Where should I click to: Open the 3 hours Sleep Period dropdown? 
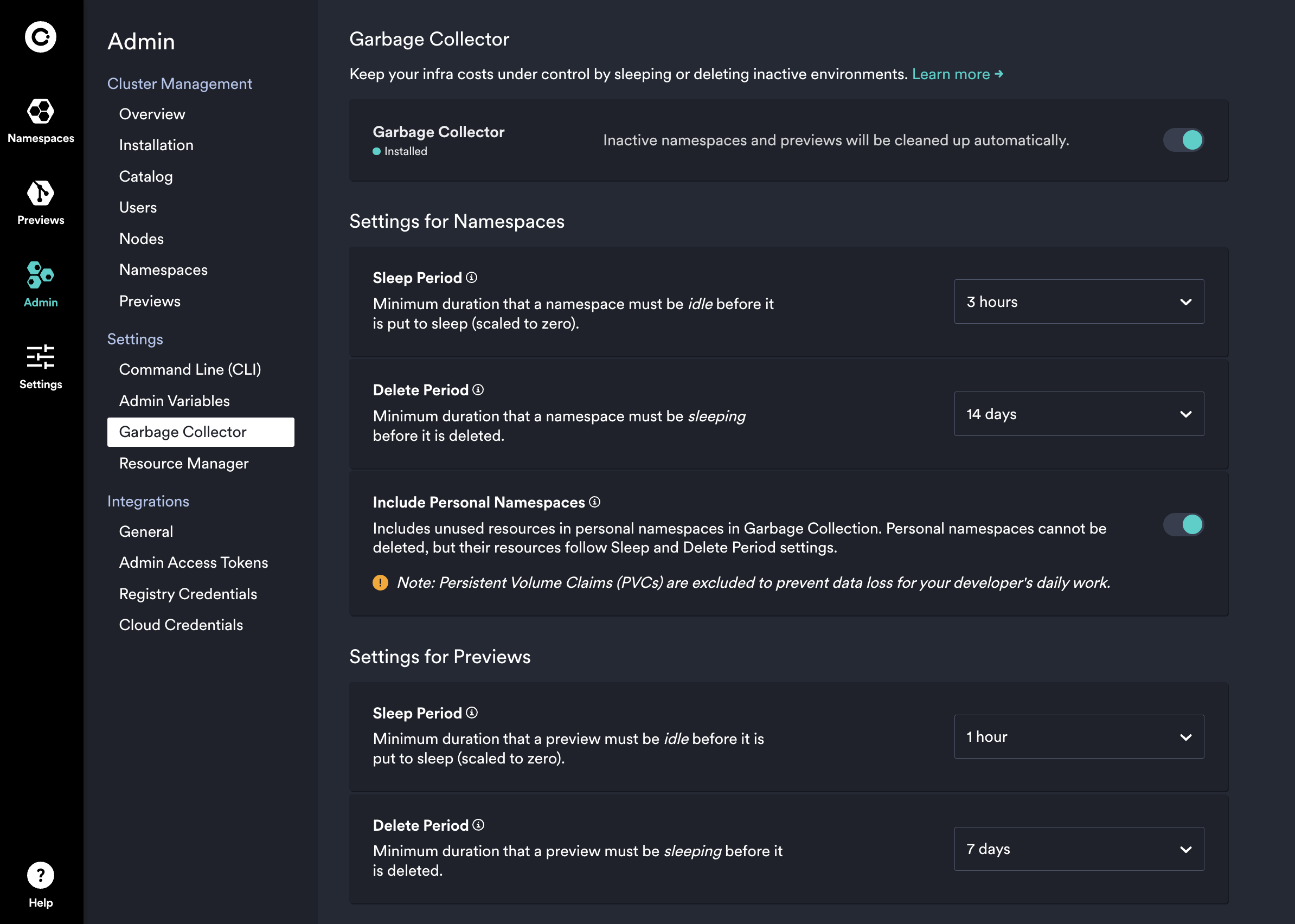[1078, 301]
